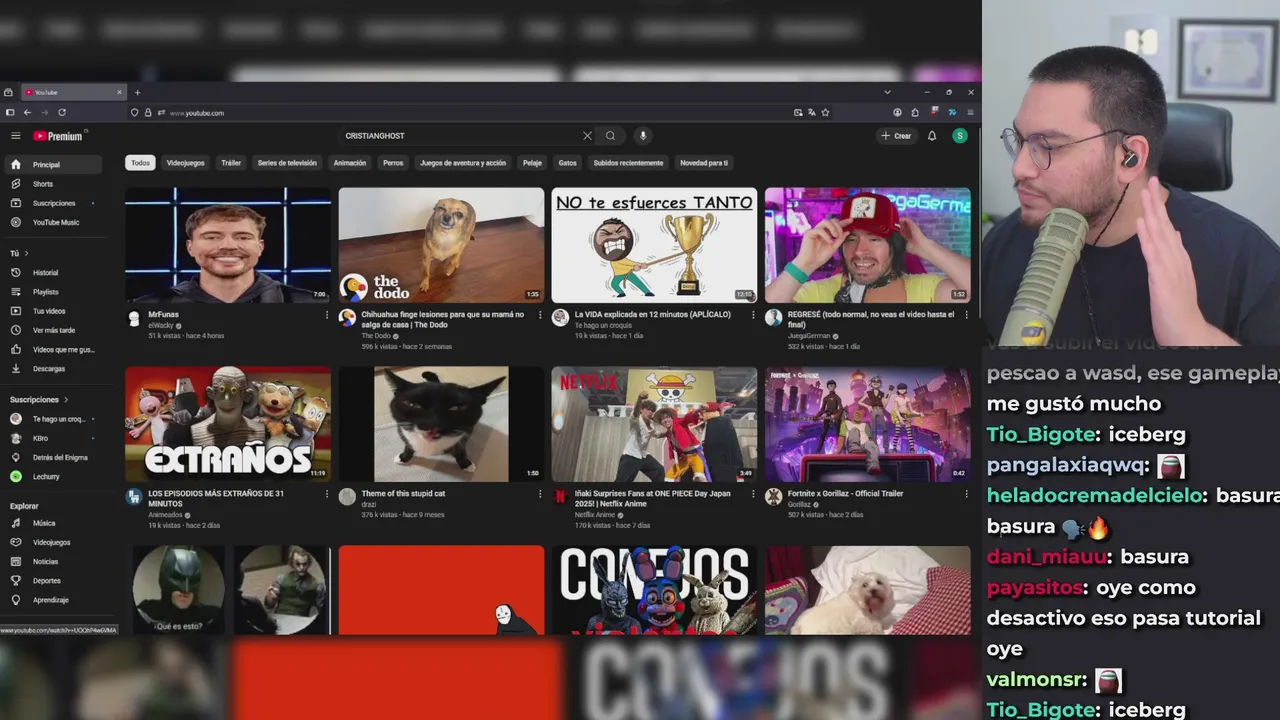Go back with browser back arrow

coord(27,113)
